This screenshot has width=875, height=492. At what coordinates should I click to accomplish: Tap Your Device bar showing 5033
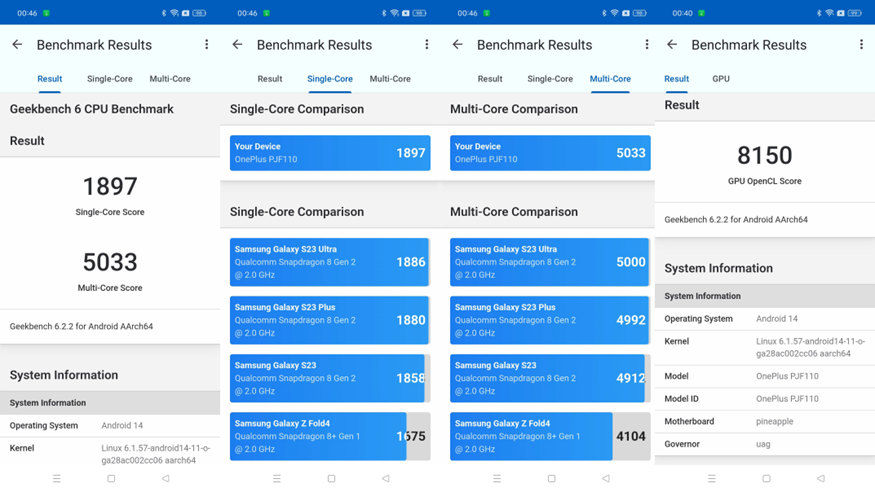coord(550,153)
